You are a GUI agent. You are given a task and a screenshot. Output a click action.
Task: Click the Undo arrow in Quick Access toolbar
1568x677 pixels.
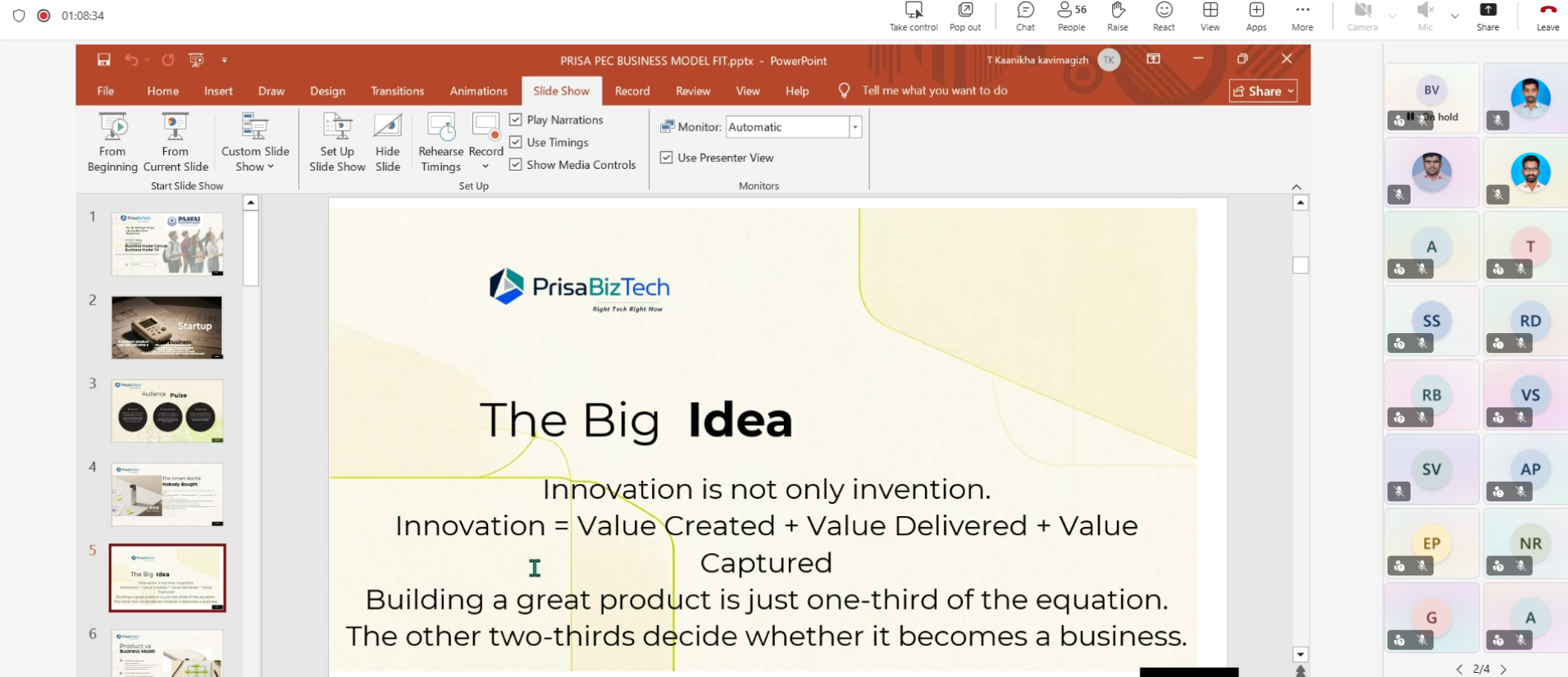131,60
